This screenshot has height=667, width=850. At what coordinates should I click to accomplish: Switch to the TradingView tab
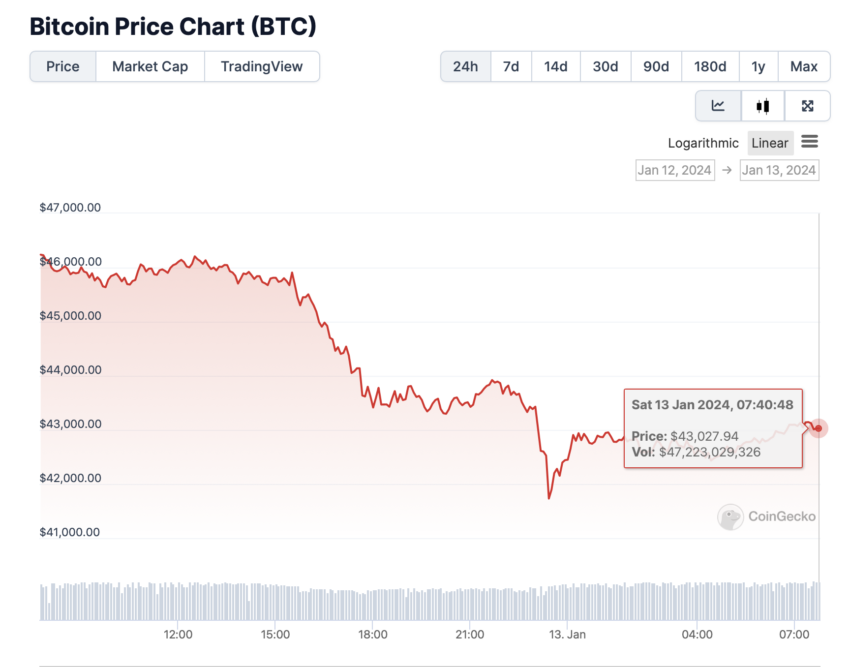coord(262,67)
